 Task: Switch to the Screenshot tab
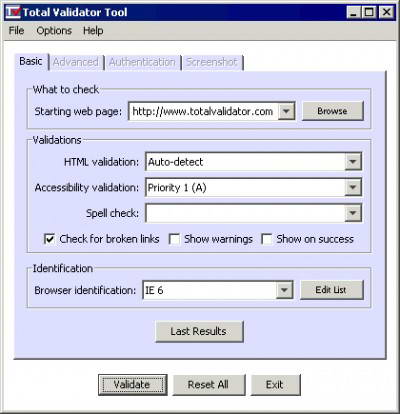(x=212, y=62)
